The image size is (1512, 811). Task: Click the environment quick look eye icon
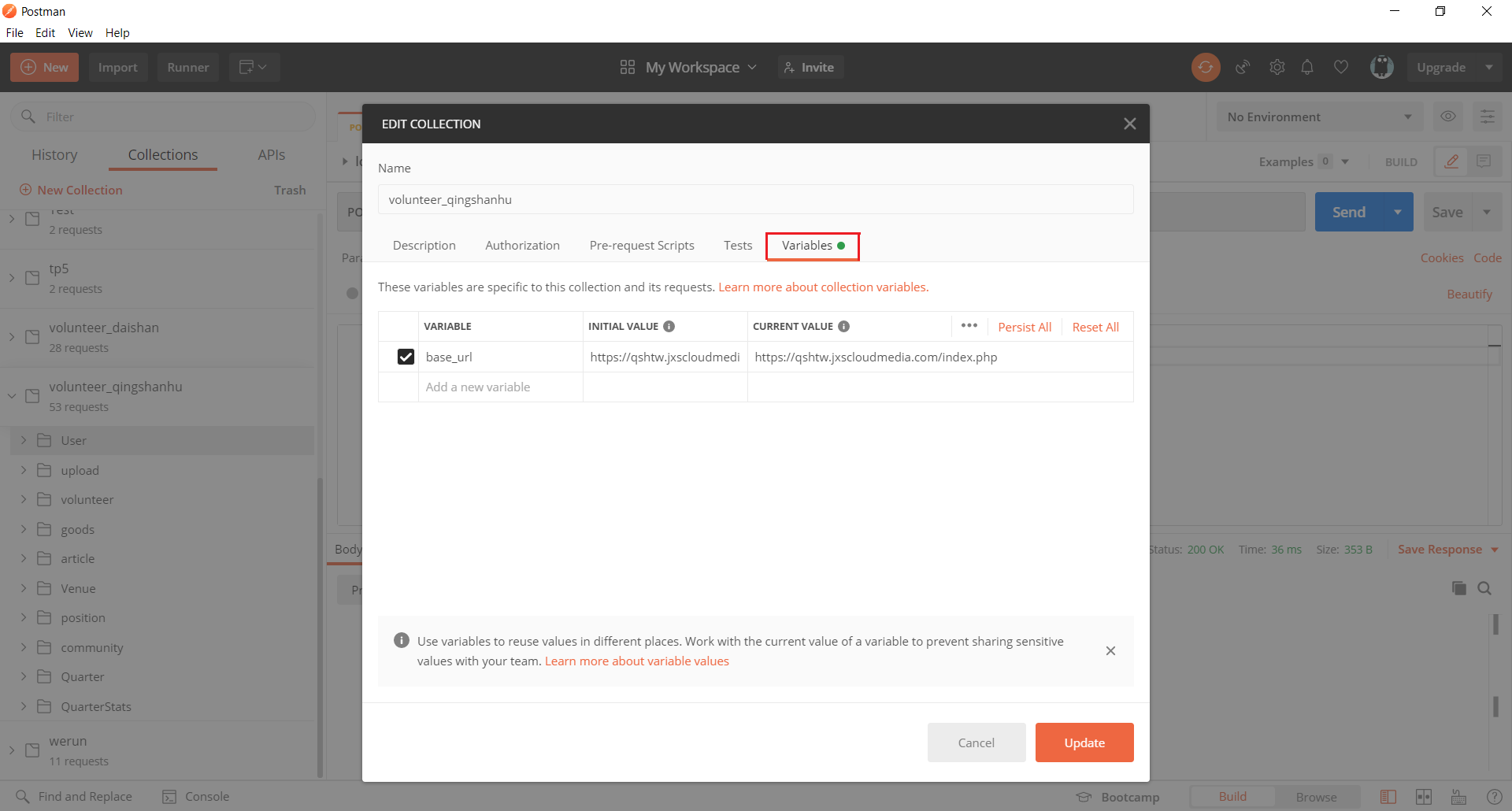pyautogui.click(x=1447, y=117)
